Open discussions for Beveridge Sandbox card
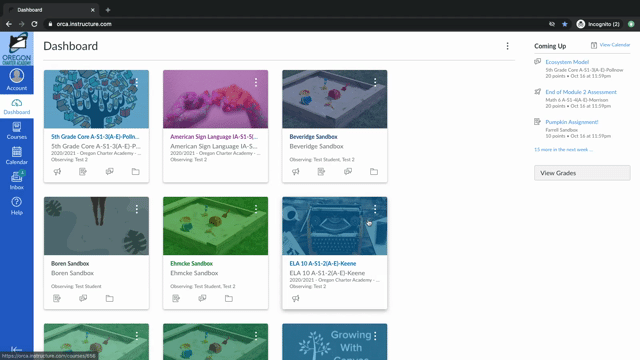The image size is (640, 360). (x=348, y=172)
